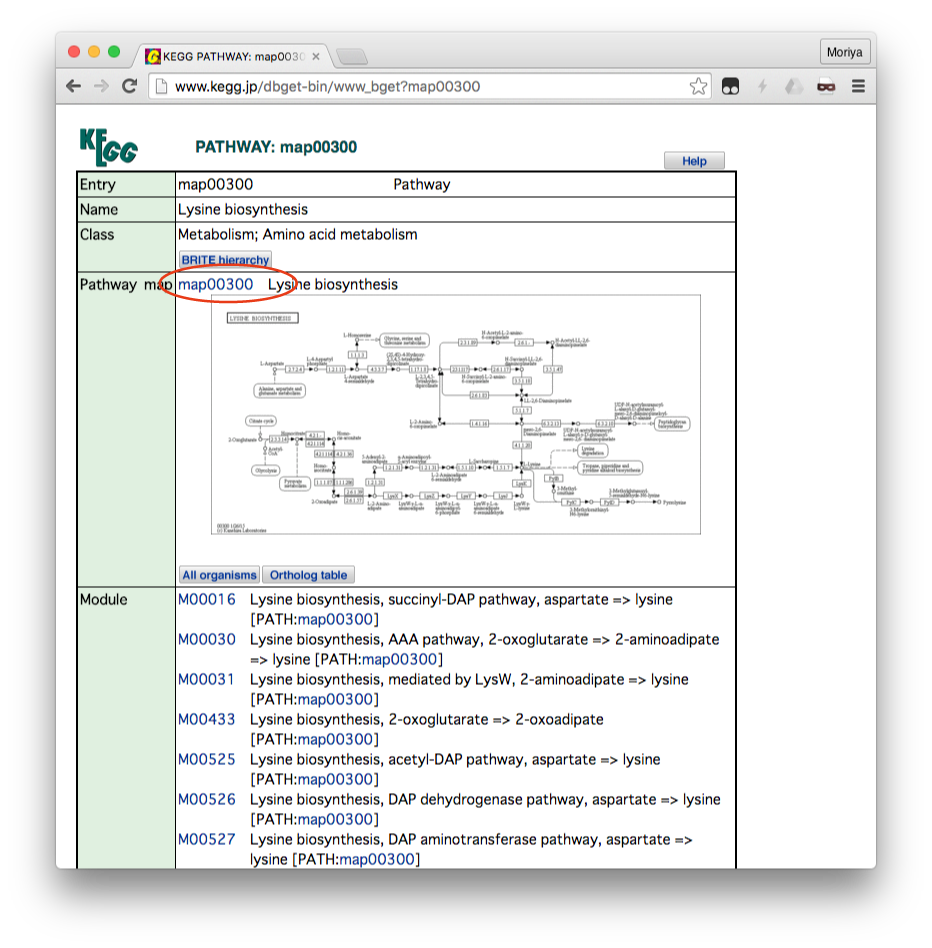Screen dimensions: 932x948
Task: Click PATH:map00300 link under M00433
Action: pos(335,739)
